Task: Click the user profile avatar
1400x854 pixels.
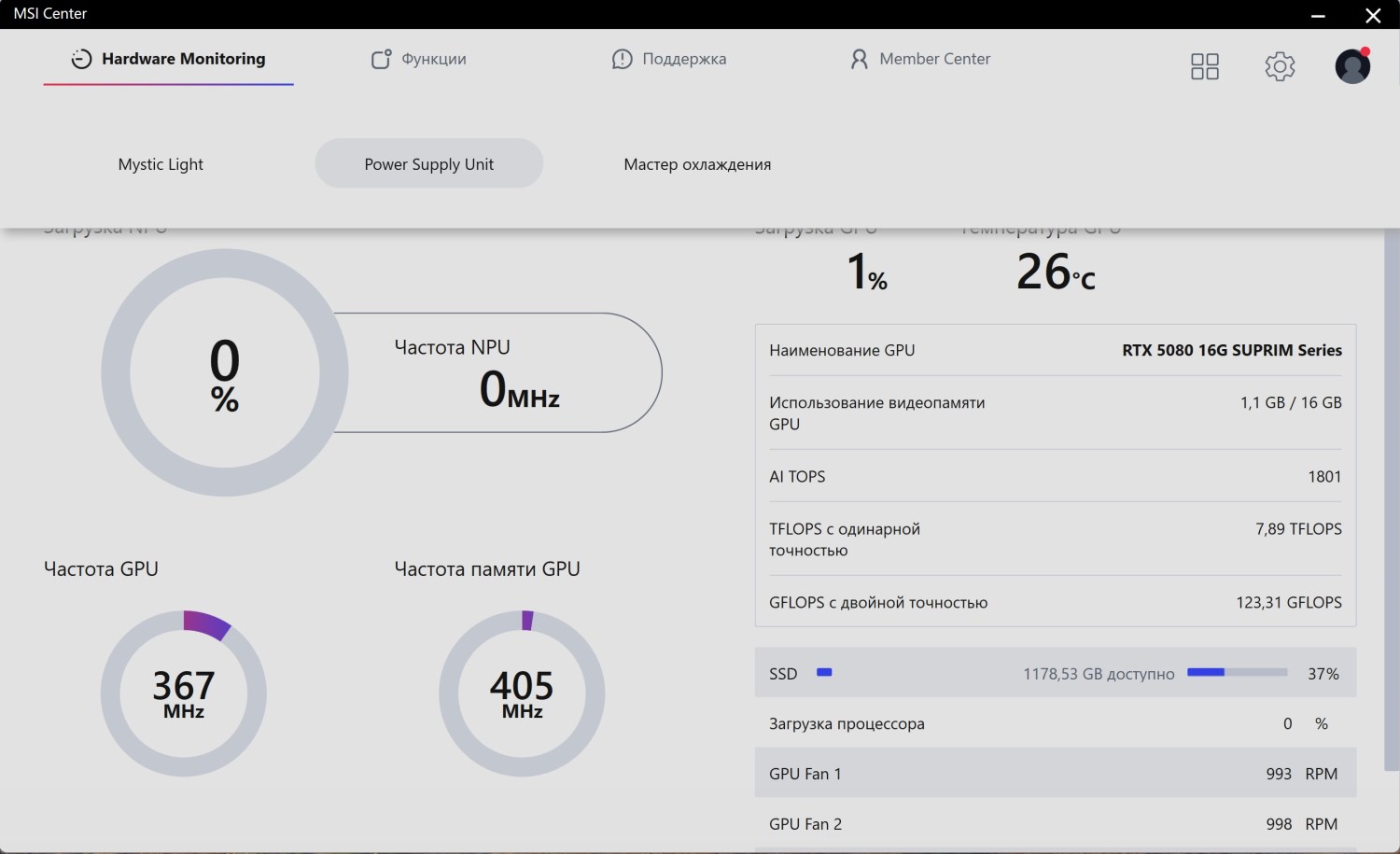Action: point(1351,66)
